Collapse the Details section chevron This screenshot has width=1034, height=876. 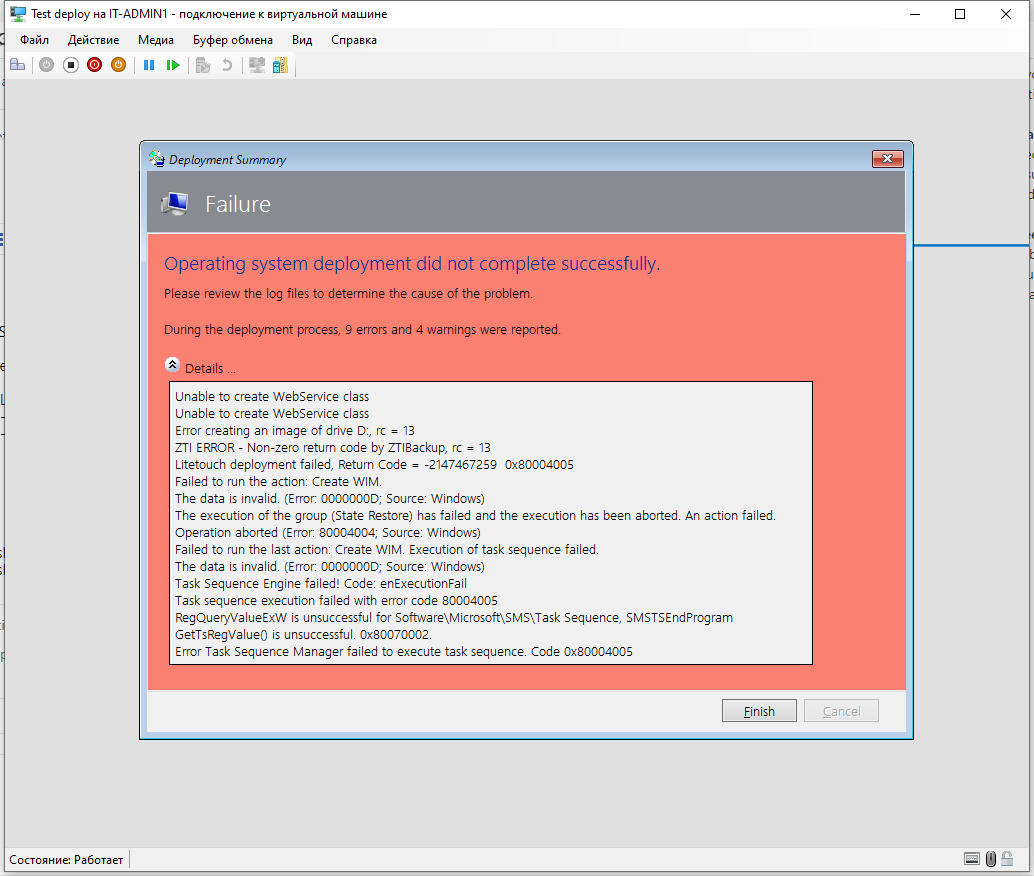pyautogui.click(x=172, y=365)
